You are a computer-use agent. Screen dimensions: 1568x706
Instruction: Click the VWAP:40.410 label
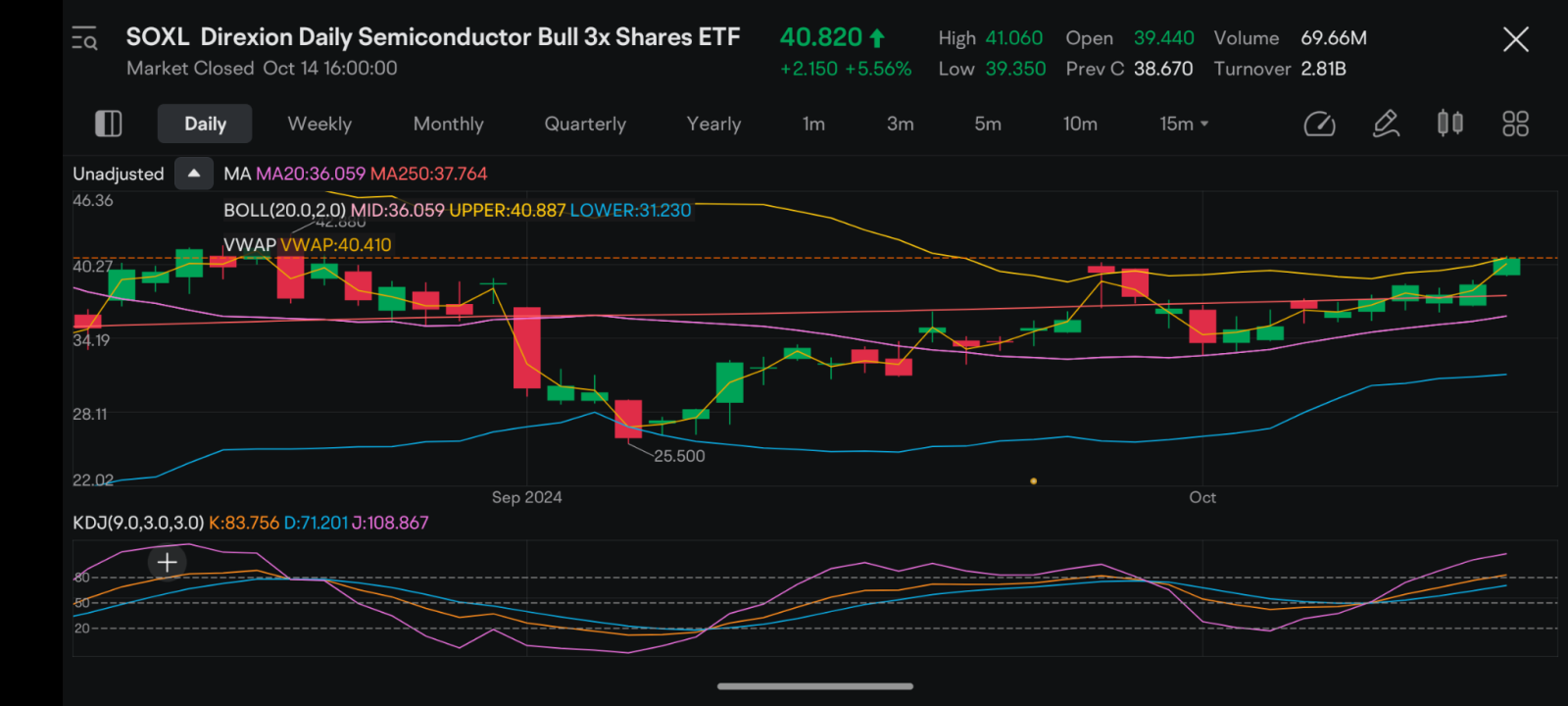pos(335,245)
